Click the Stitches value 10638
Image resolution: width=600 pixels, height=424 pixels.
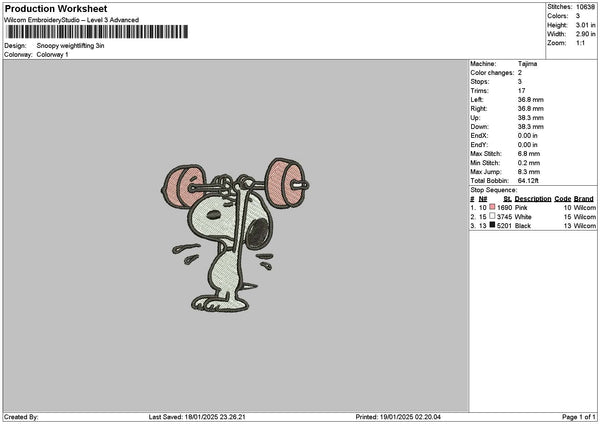(x=585, y=7)
